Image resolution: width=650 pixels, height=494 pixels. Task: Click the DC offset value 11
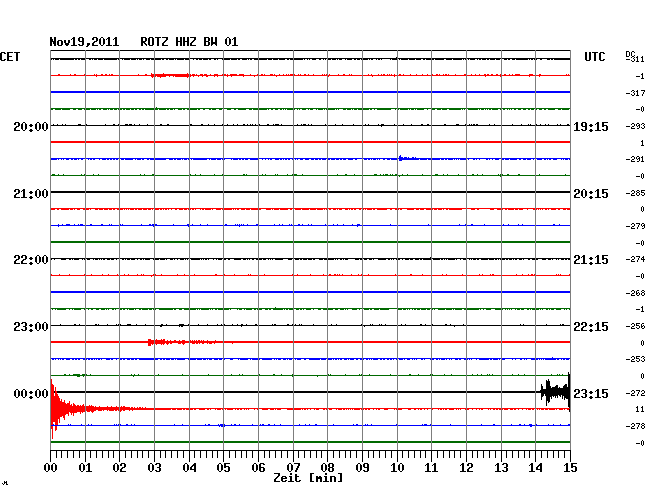pyautogui.click(x=640, y=409)
